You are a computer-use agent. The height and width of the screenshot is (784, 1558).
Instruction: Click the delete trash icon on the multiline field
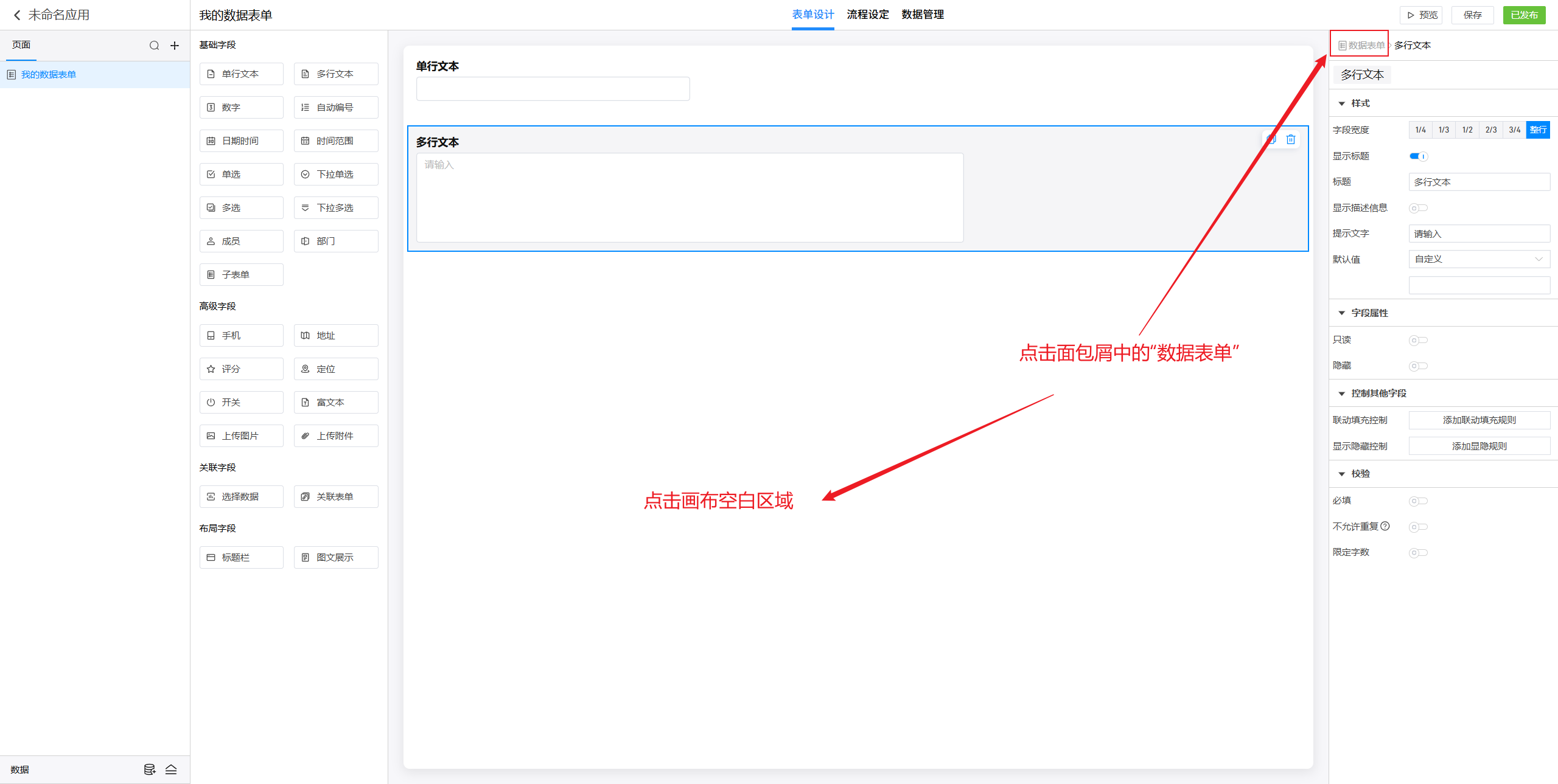(x=1290, y=139)
